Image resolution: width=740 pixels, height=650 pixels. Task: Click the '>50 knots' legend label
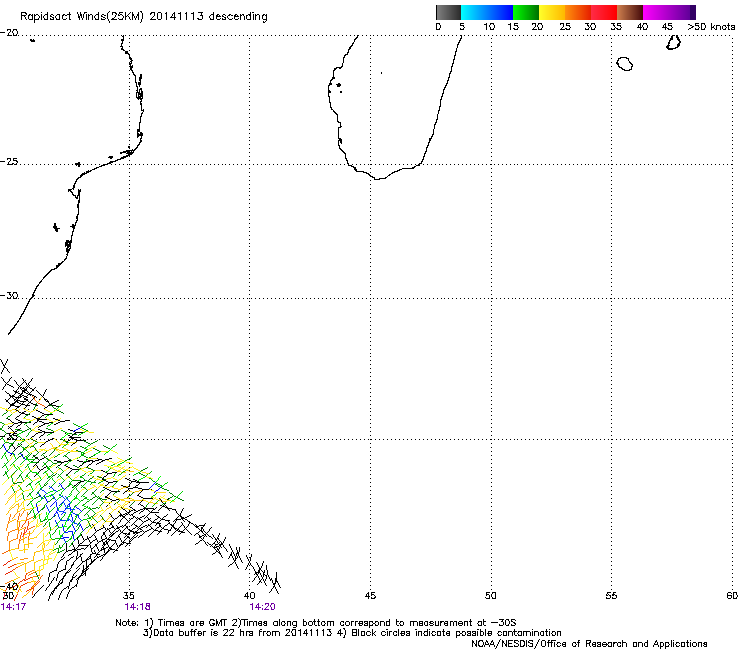coord(711,27)
